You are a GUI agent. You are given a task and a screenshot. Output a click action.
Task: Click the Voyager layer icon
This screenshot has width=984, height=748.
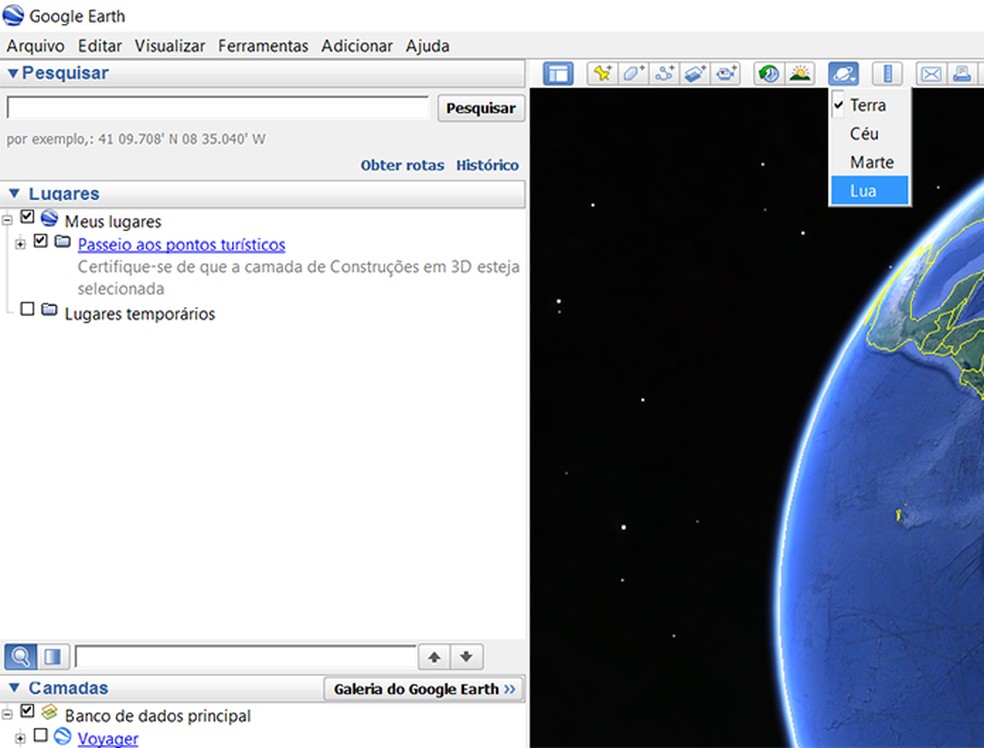tap(62, 735)
